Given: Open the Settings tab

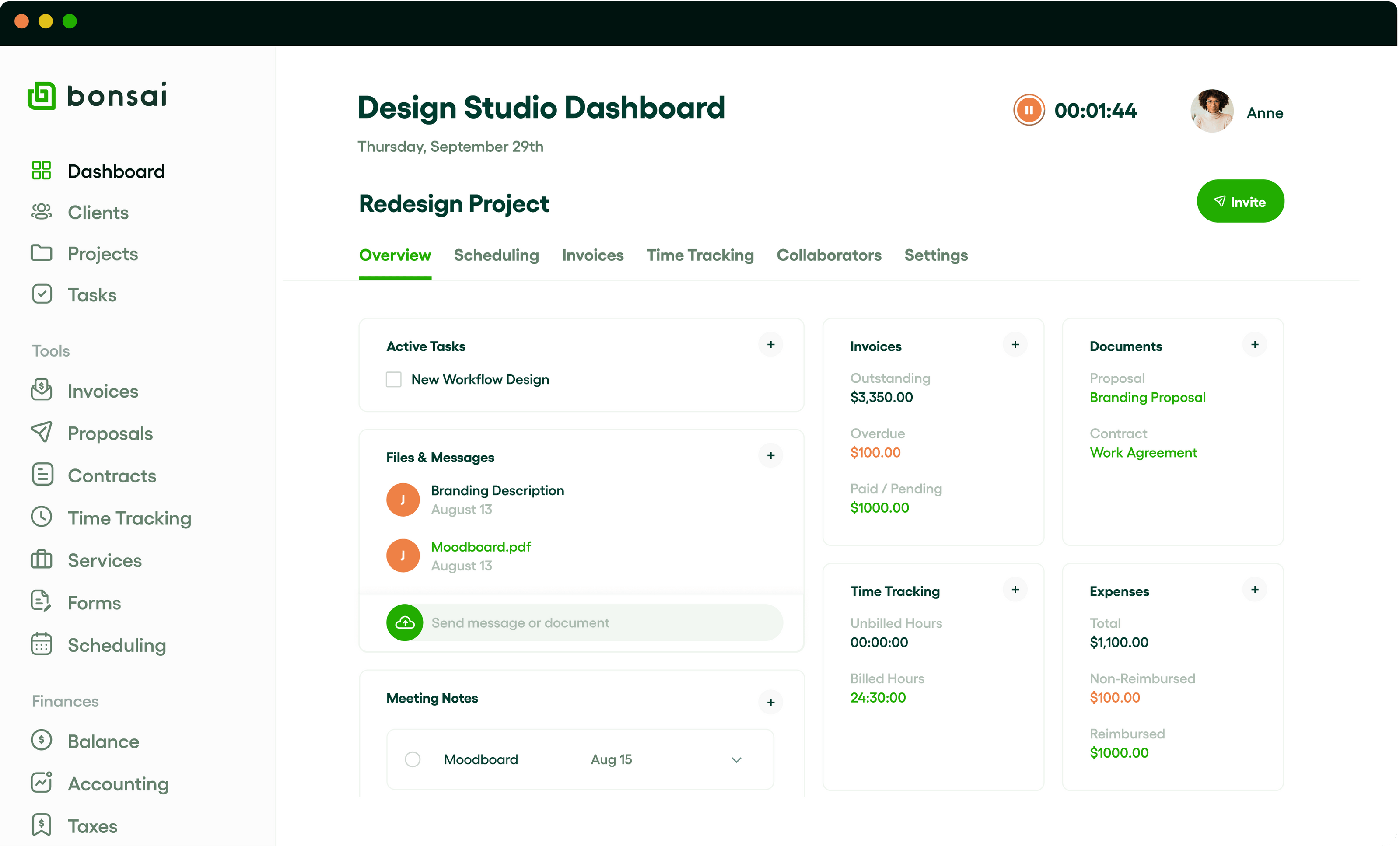Looking at the screenshot, I should [936, 255].
